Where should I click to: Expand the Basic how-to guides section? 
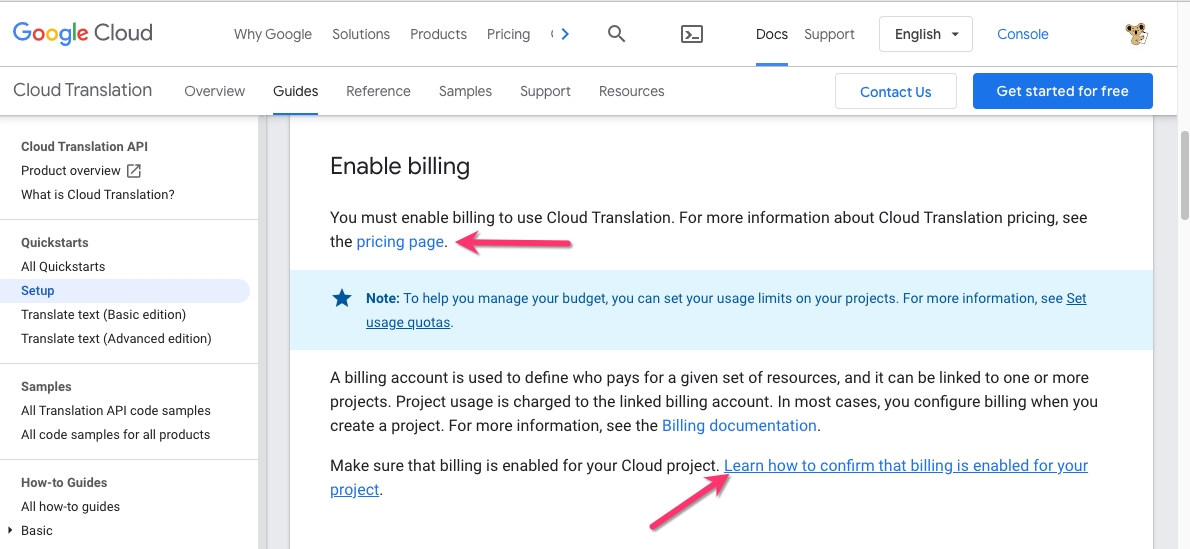pos(10,530)
